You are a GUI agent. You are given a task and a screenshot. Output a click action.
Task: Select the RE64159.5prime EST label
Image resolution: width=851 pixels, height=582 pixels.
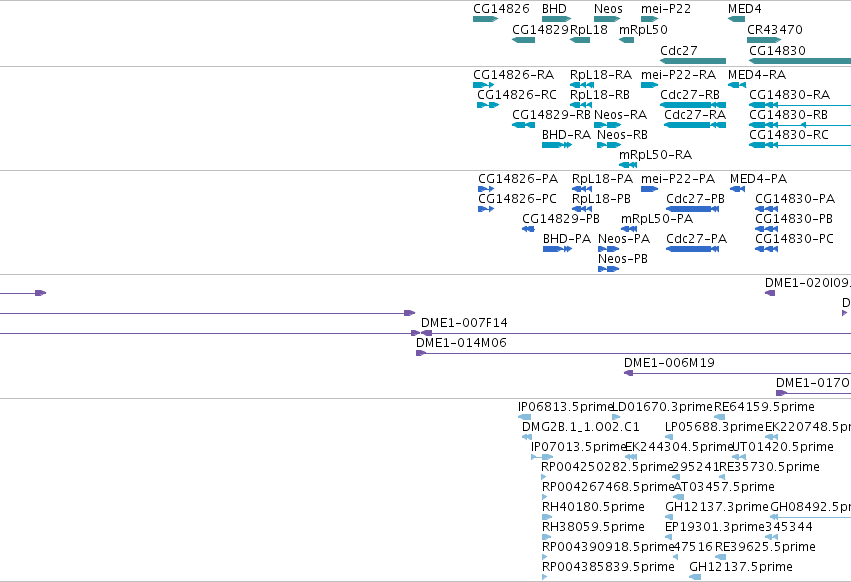[764, 407]
